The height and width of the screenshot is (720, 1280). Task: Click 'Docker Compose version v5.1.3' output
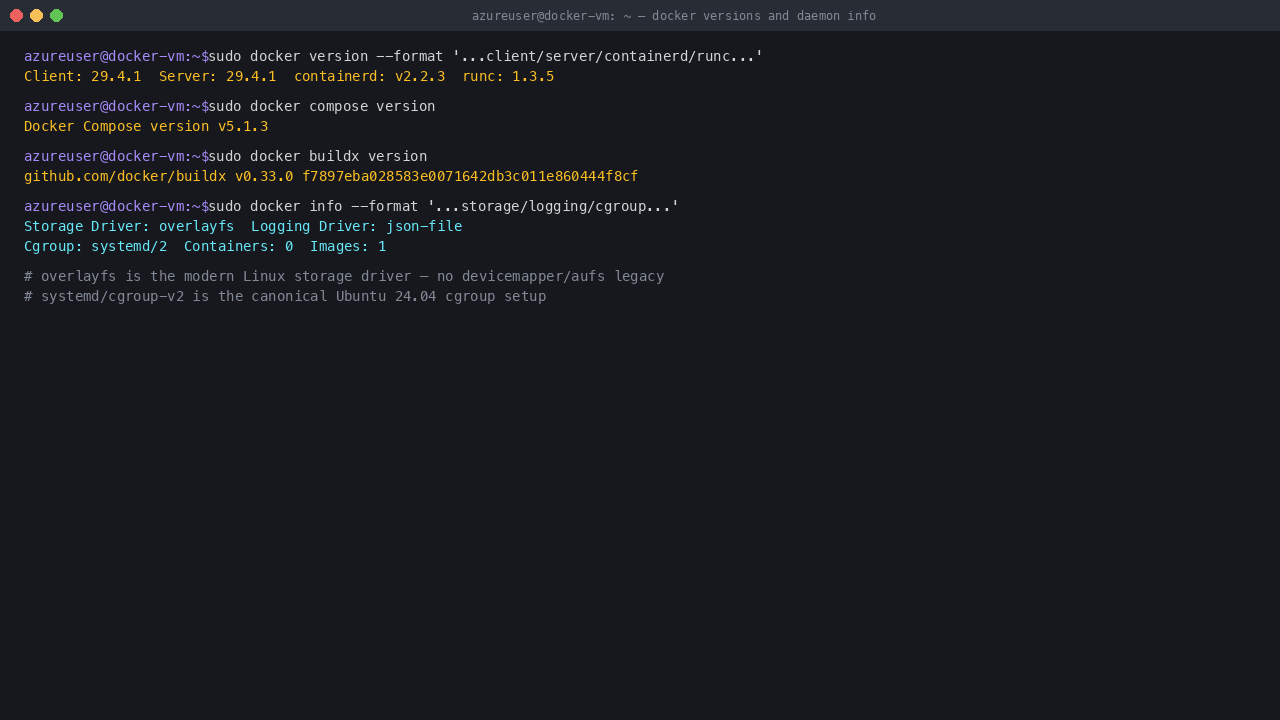coord(146,126)
